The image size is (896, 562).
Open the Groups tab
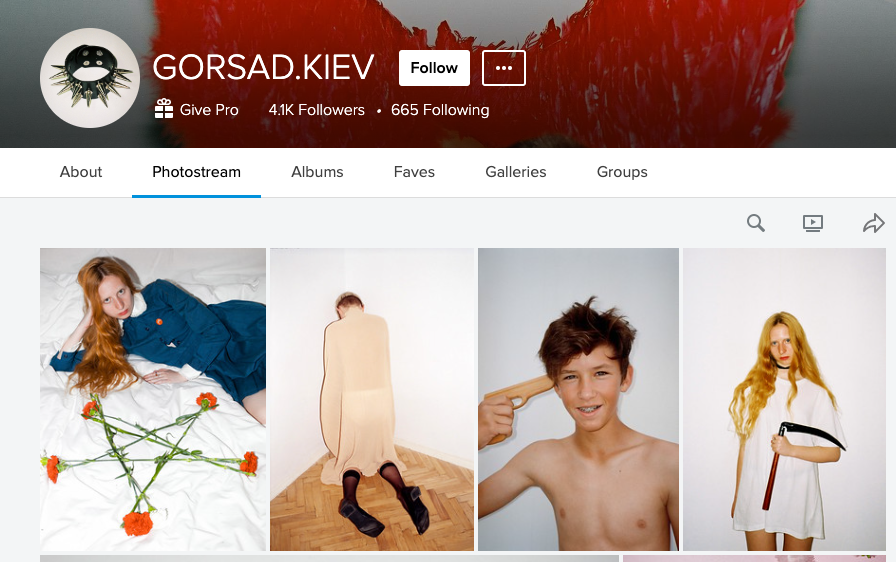[x=622, y=172]
